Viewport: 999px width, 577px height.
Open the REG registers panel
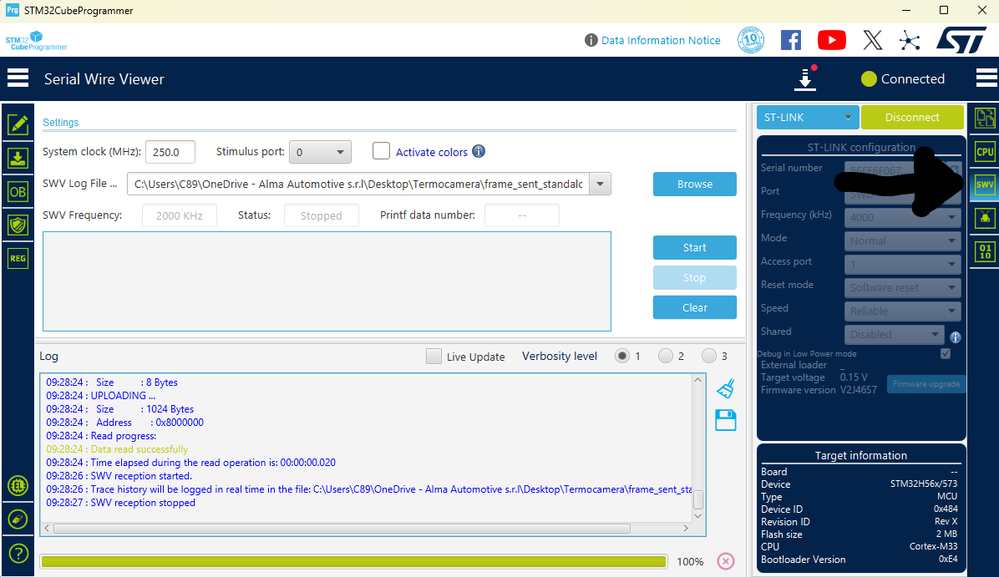[18, 259]
